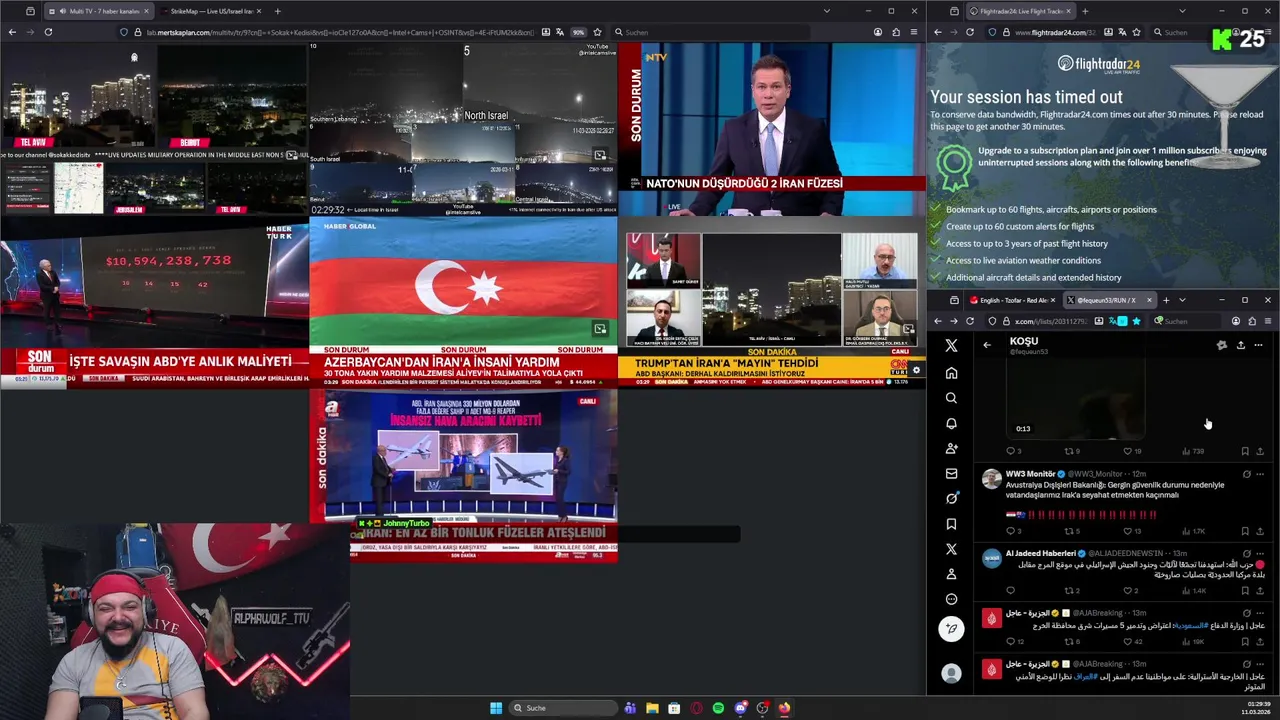Viewport: 1280px width, 720px height.
Task: Open the @AJABreaking handle on first Al Jazeera post
Action: (1098, 613)
